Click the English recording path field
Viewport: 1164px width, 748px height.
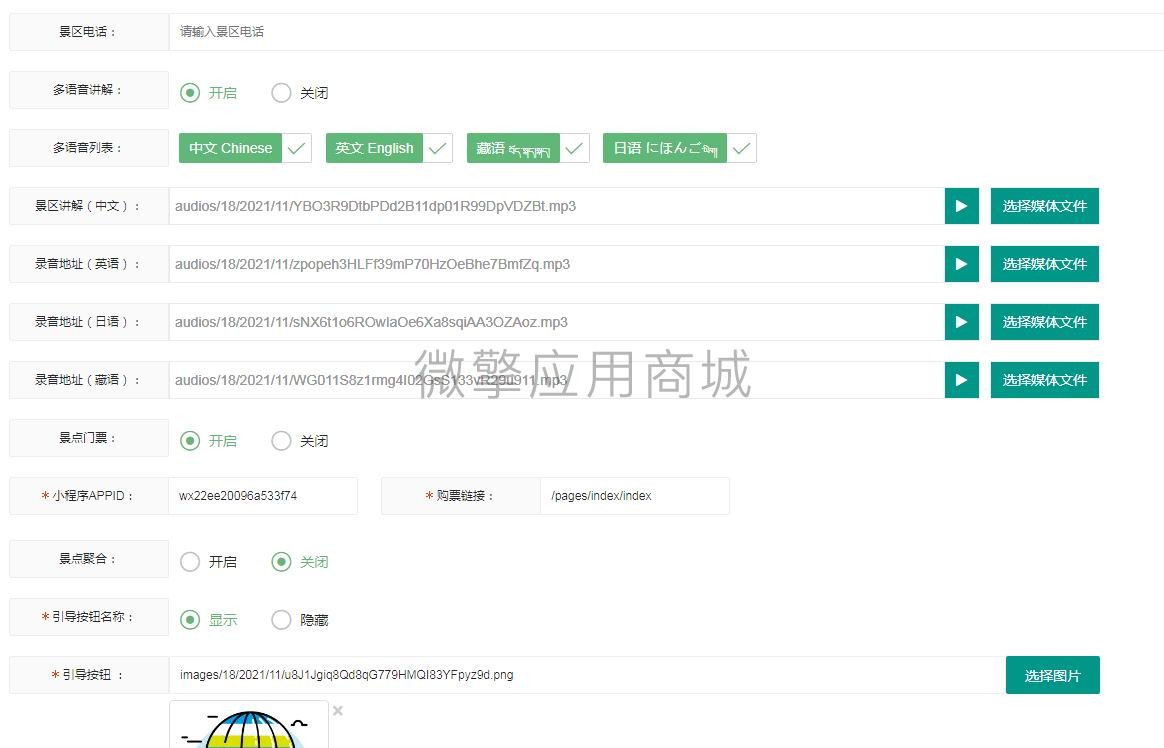pos(557,263)
